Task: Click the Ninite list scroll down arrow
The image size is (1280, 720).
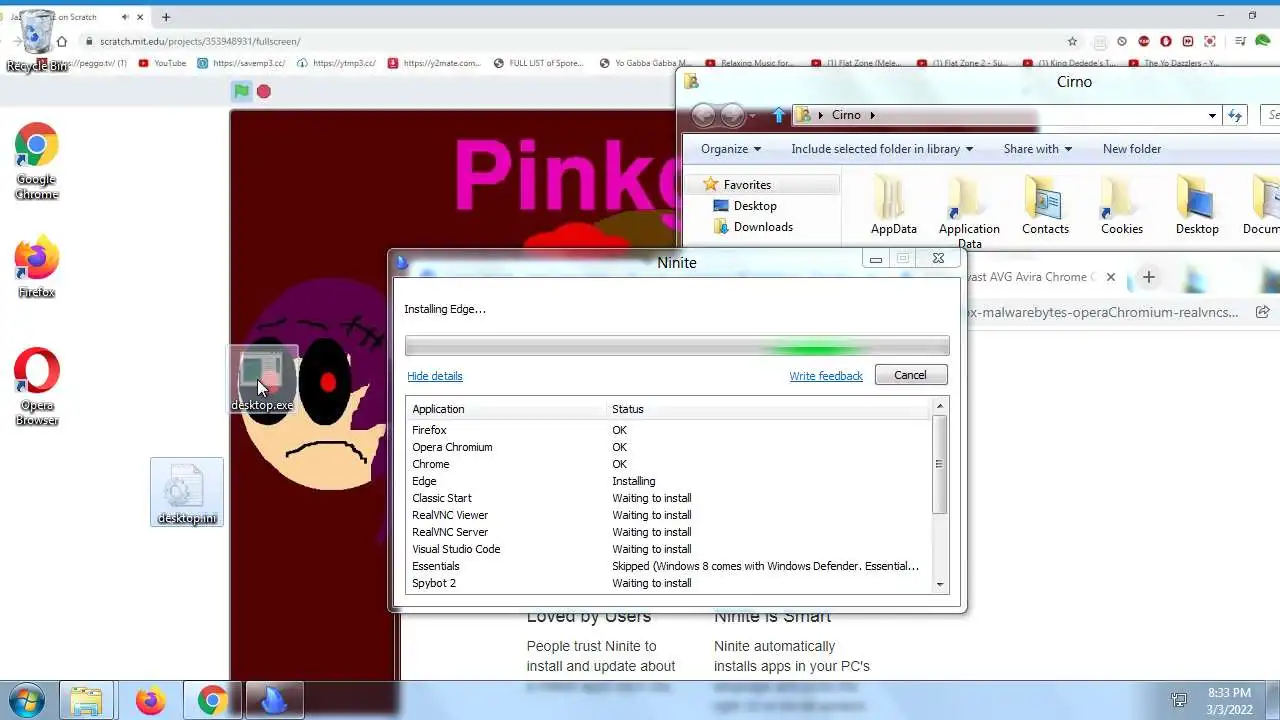Action: [939, 585]
